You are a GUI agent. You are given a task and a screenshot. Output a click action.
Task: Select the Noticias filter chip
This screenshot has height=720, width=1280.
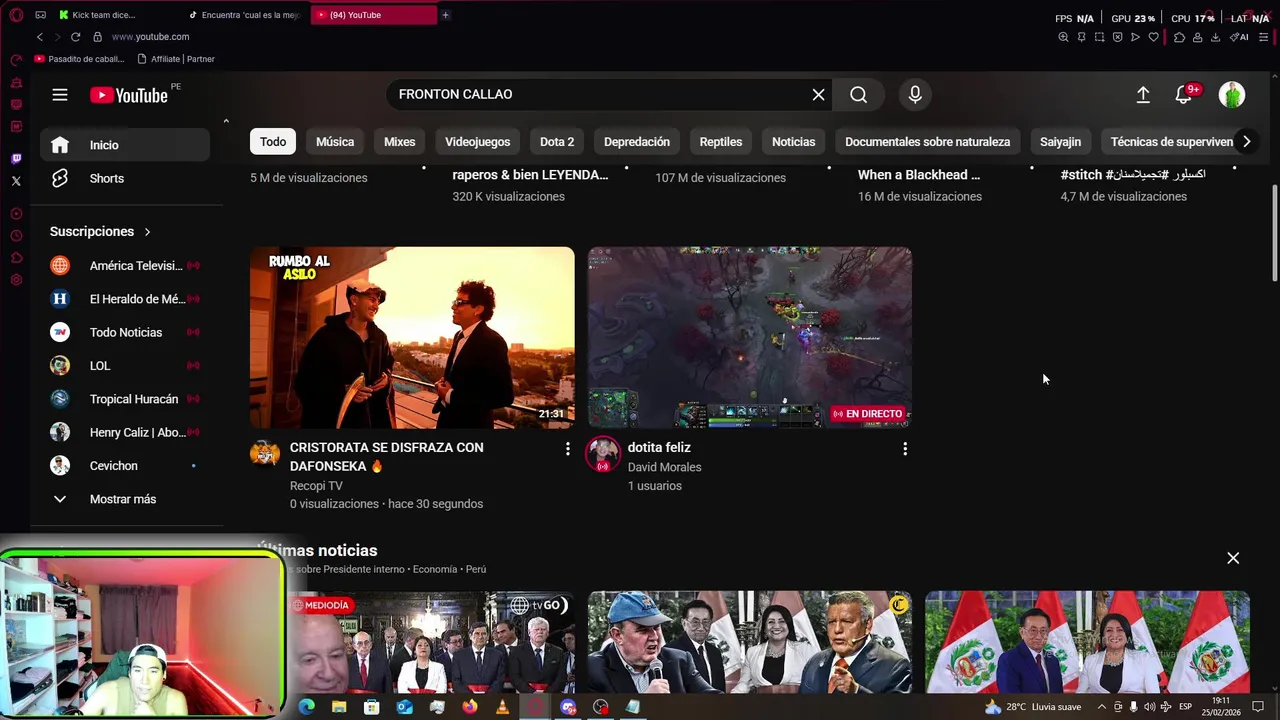[x=793, y=142]
